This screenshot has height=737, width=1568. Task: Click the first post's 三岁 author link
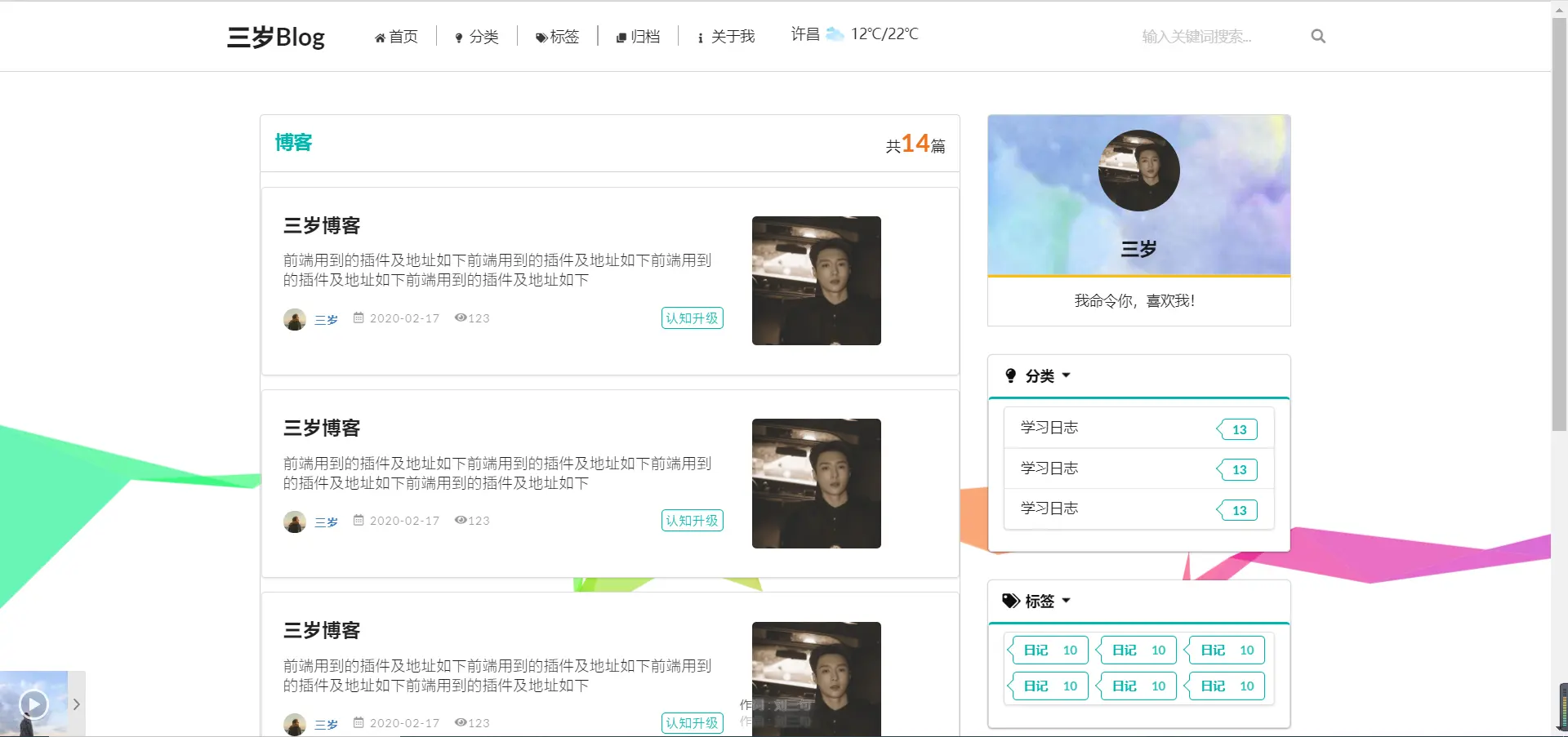[x=326, y=319]
